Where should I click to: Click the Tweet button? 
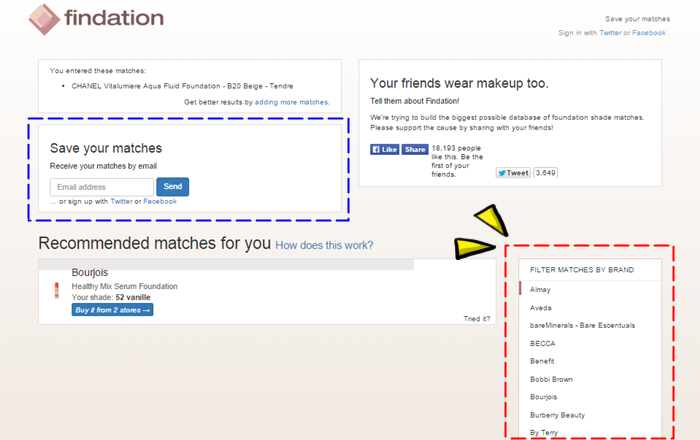513,173
